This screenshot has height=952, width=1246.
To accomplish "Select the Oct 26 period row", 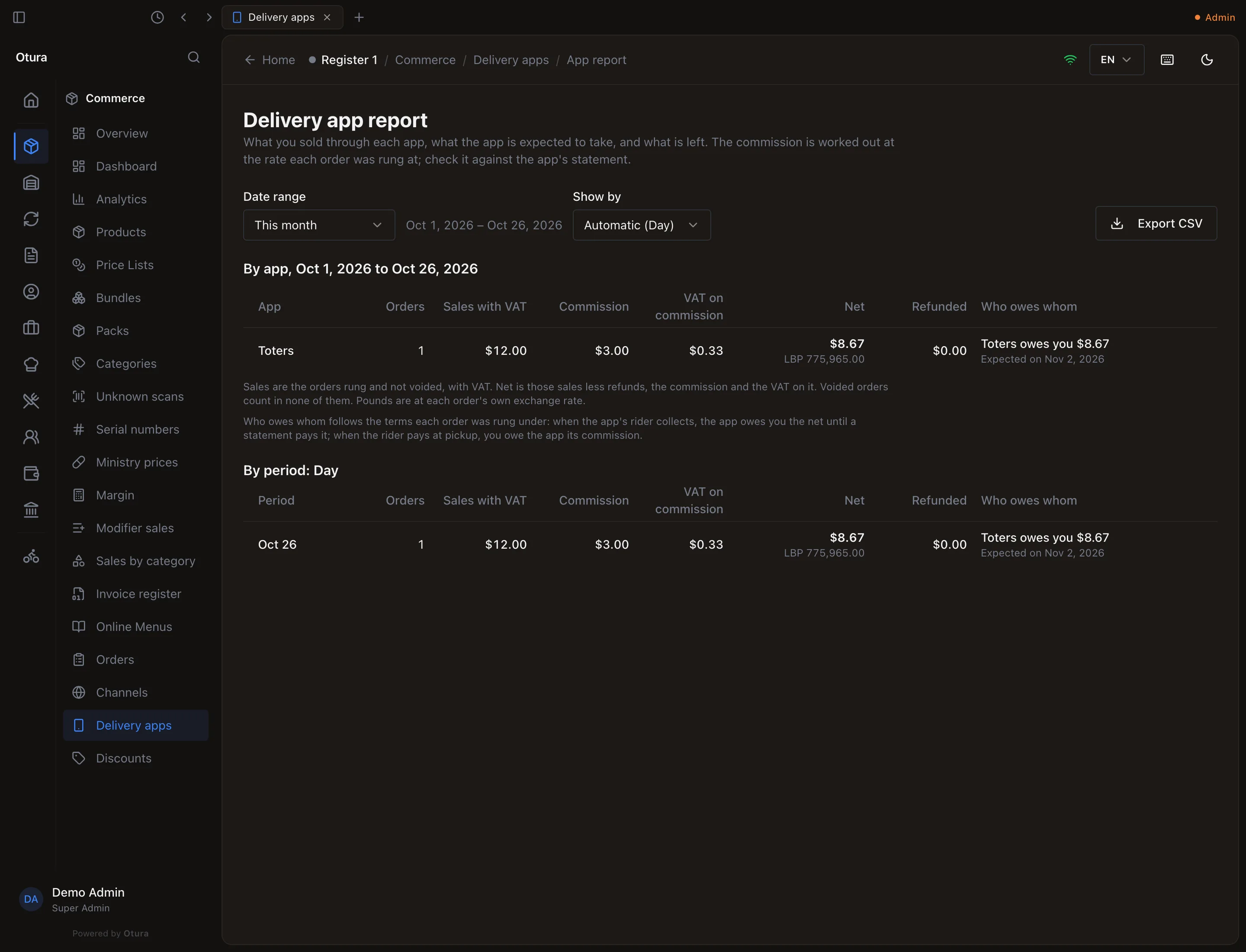I will (x=730, y=544).
